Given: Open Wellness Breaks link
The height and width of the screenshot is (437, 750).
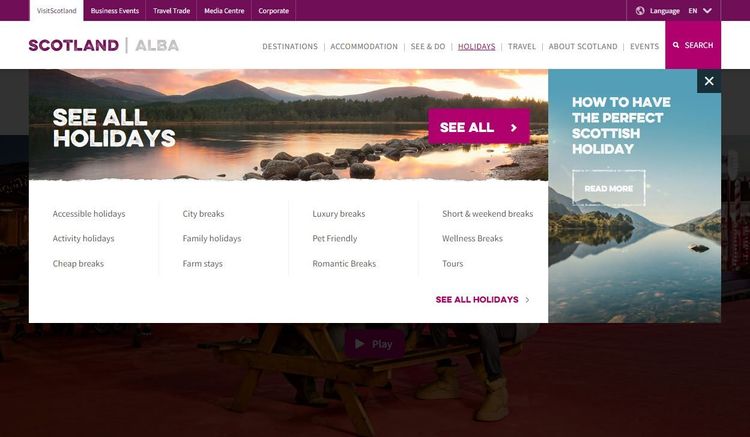Looking at the screenshot, I should 472,238.
